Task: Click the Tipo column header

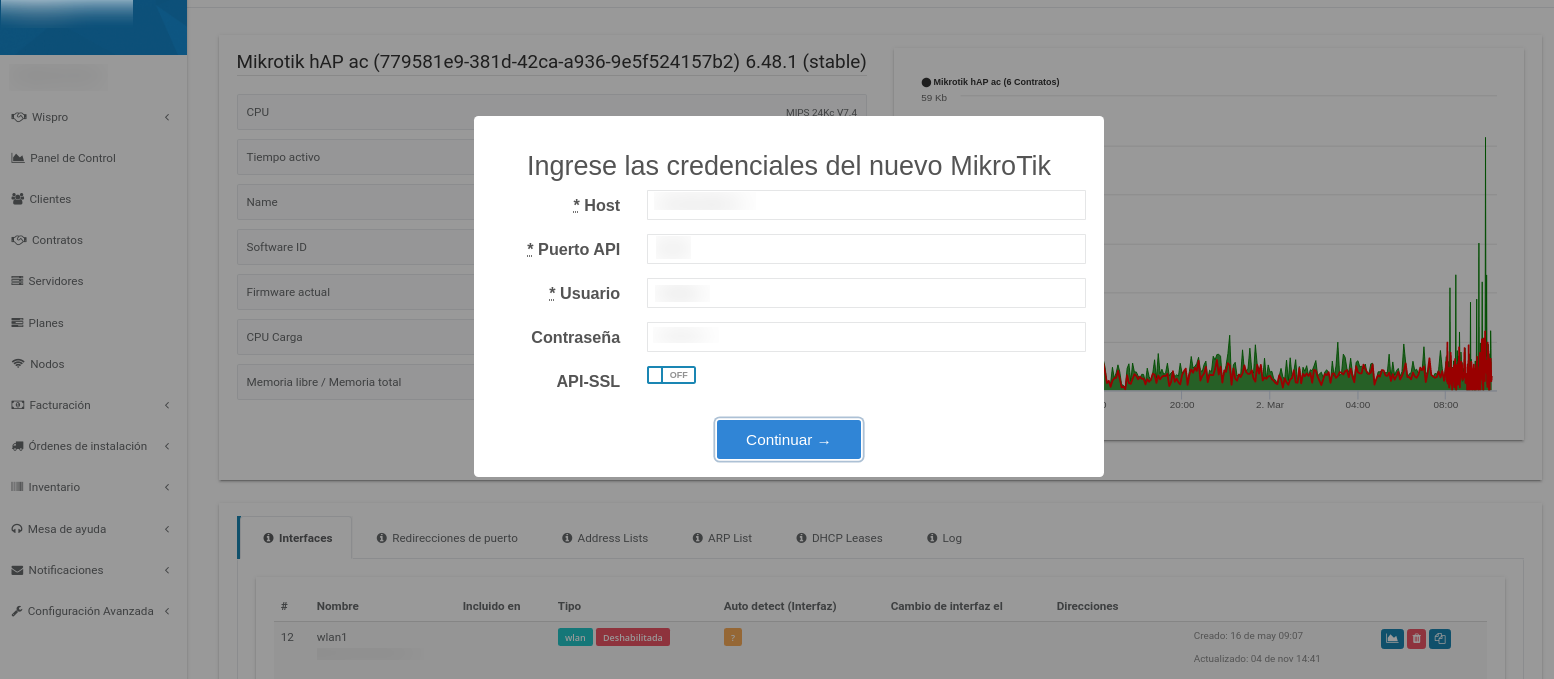Action: point(569,606)
